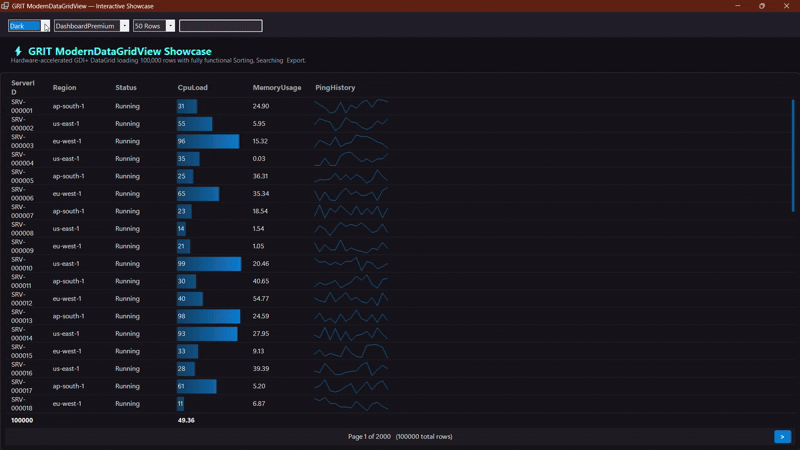The width and height of the screenshot is (800, 450).
Task: Click the CPU load bar showing 98
Action: 209,316
